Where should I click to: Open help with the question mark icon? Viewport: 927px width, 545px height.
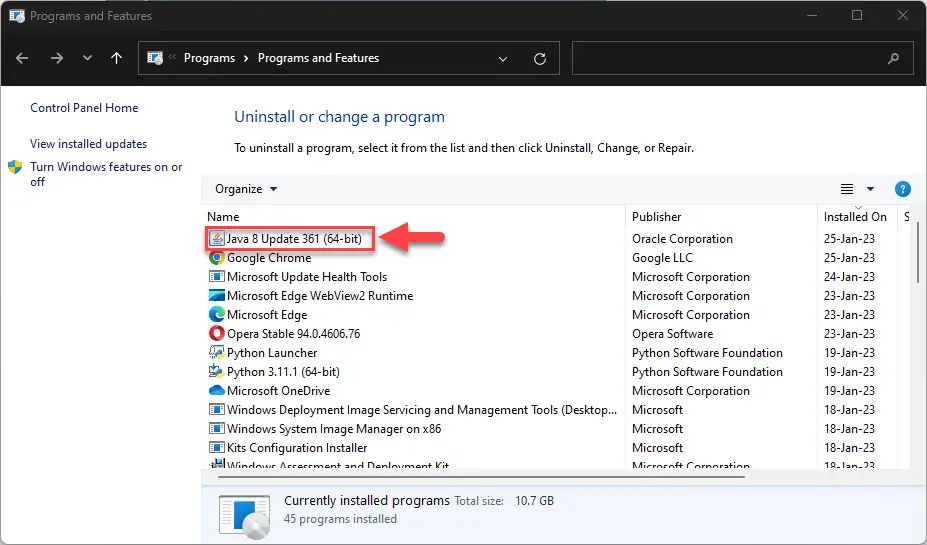click(x=902, y=189)
